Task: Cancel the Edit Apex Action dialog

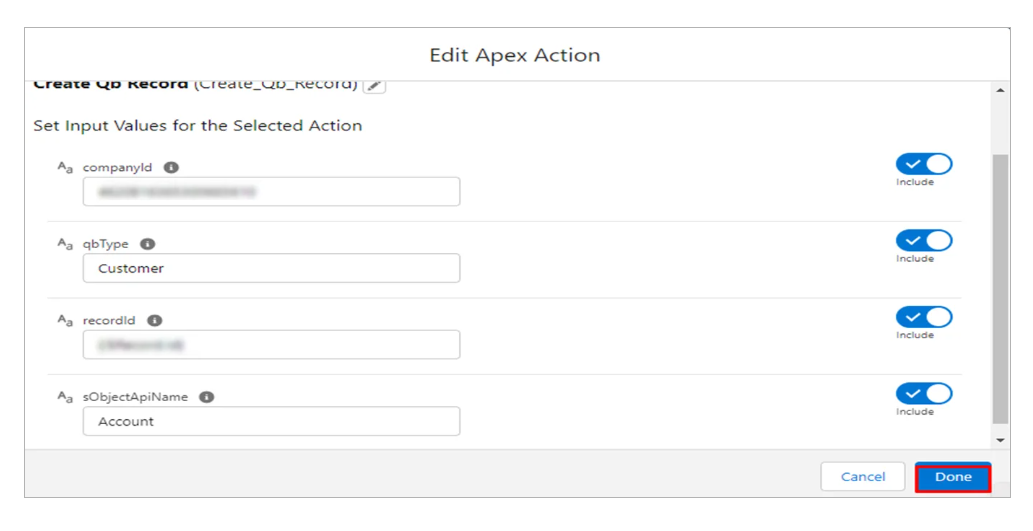Action: [x=862, y=477]
